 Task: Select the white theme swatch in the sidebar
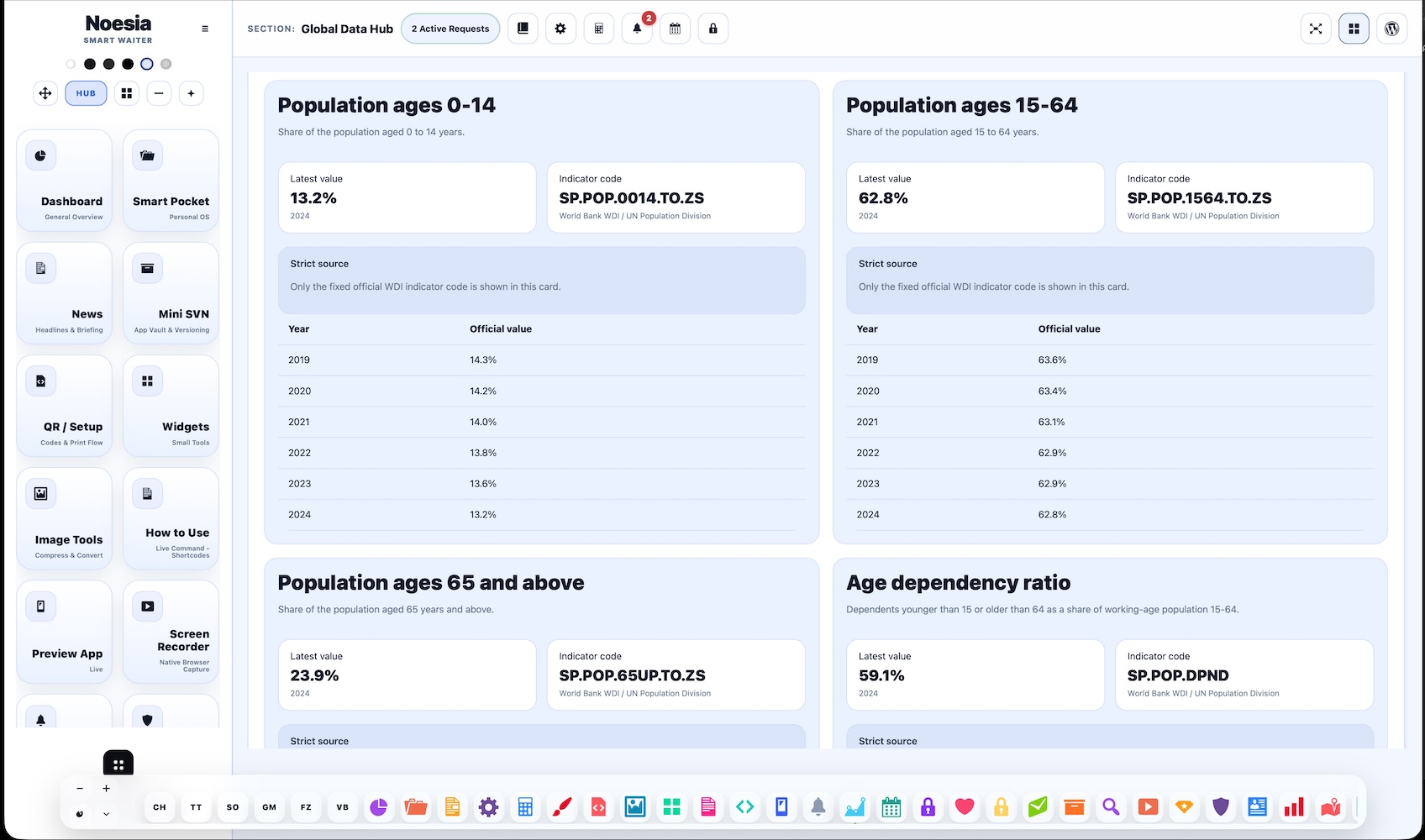pos(71,64)
